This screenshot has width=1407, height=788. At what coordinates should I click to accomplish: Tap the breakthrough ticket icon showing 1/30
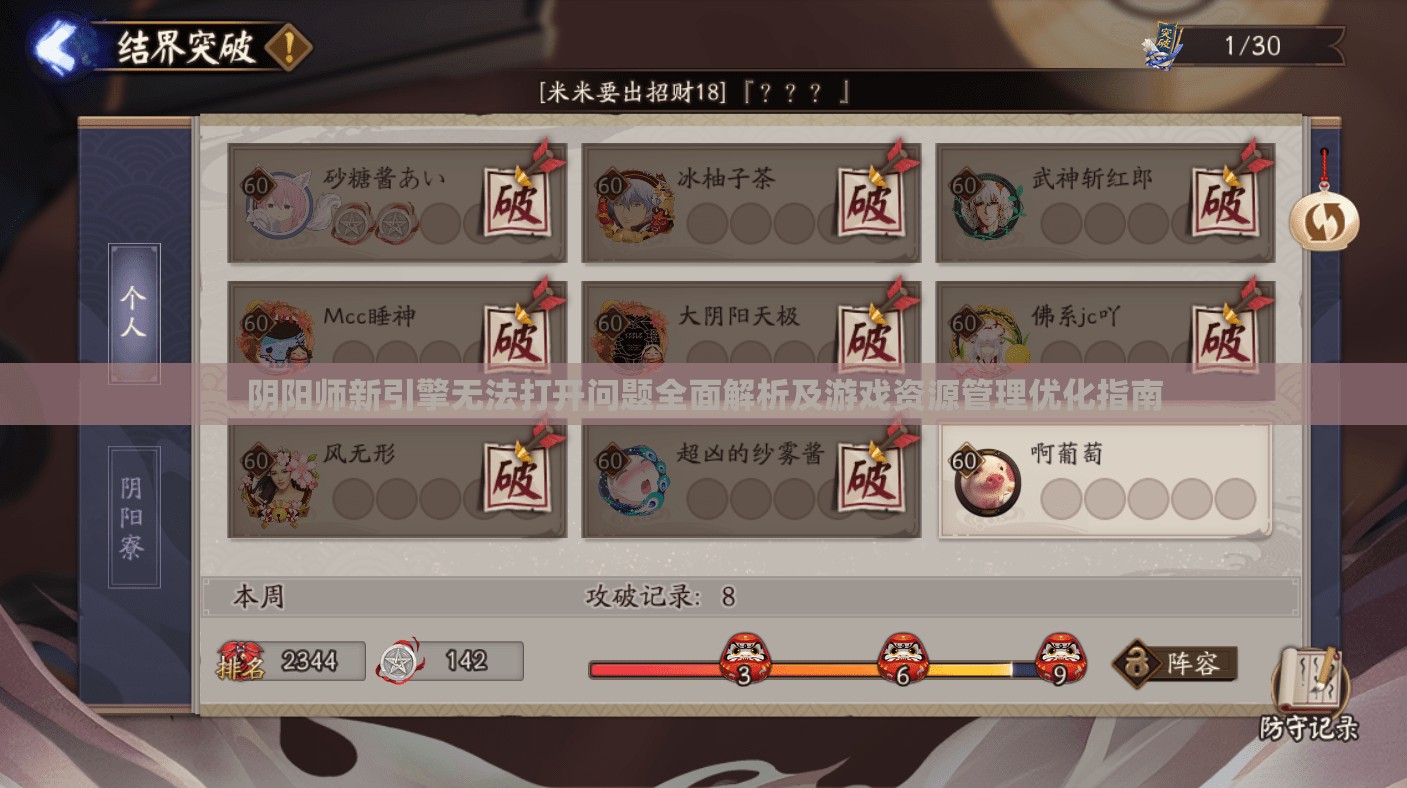point(1164,46)
